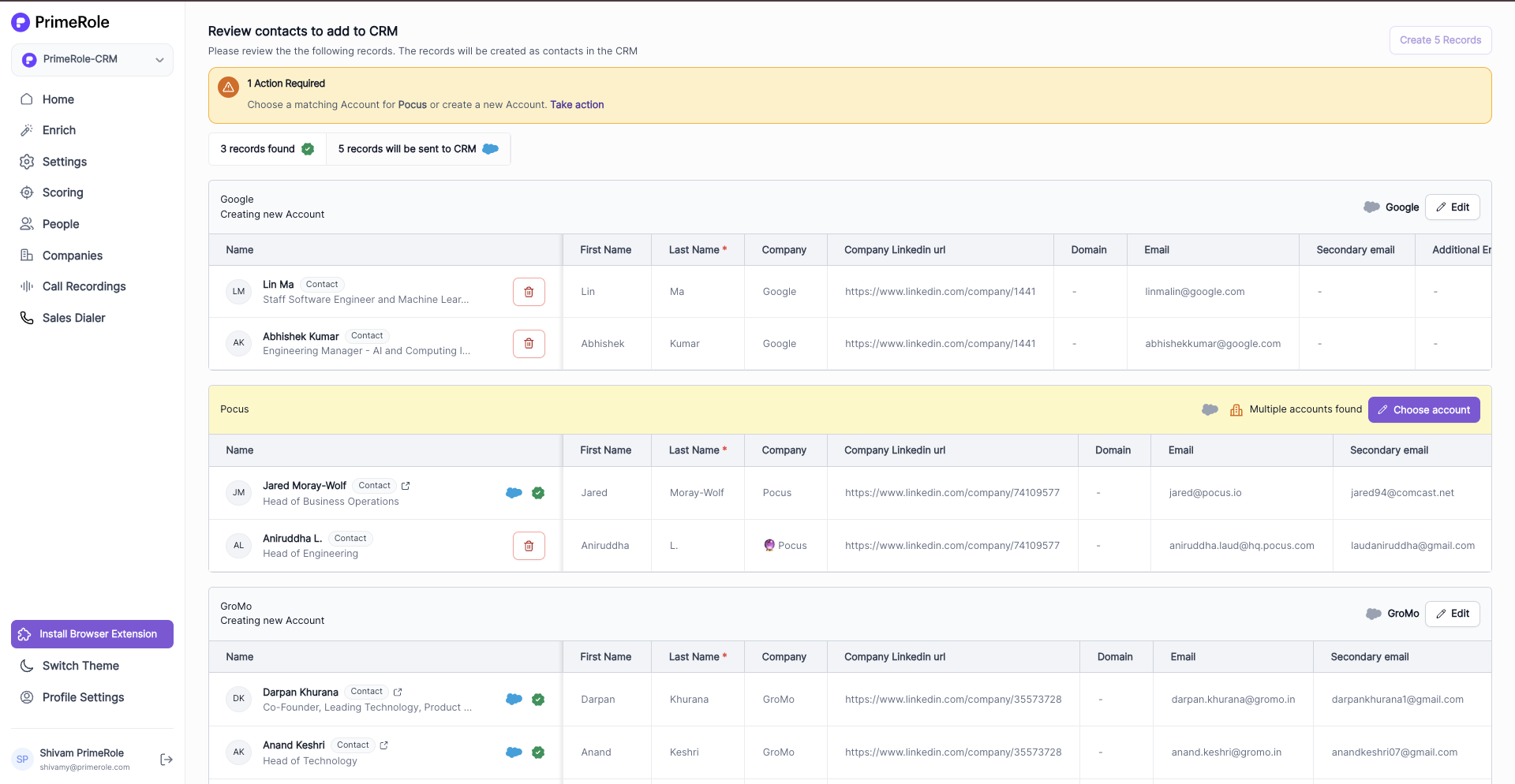1515x784 pixels.
Task: Click the Sales Dialer phone icon
Action: [x=27, y=318]
